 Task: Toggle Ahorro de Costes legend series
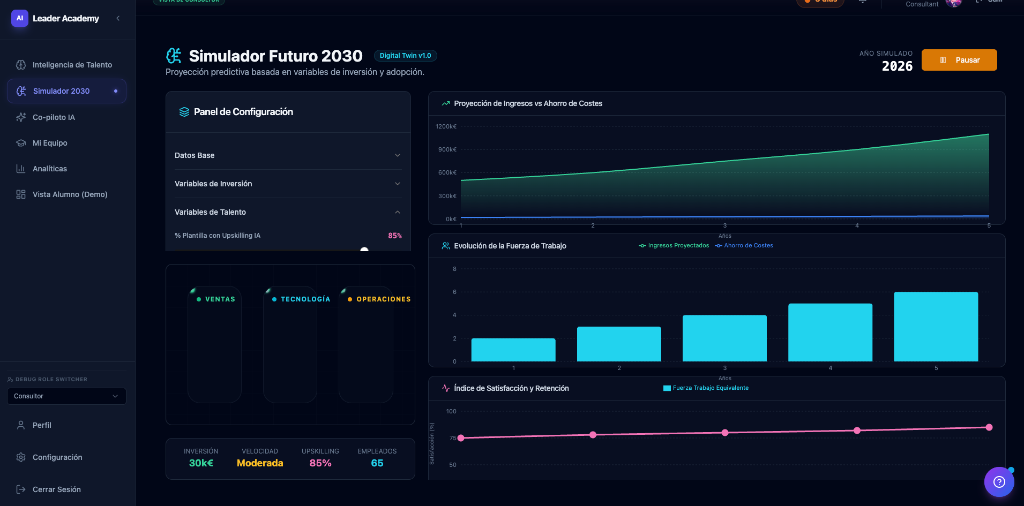point(744,245)
